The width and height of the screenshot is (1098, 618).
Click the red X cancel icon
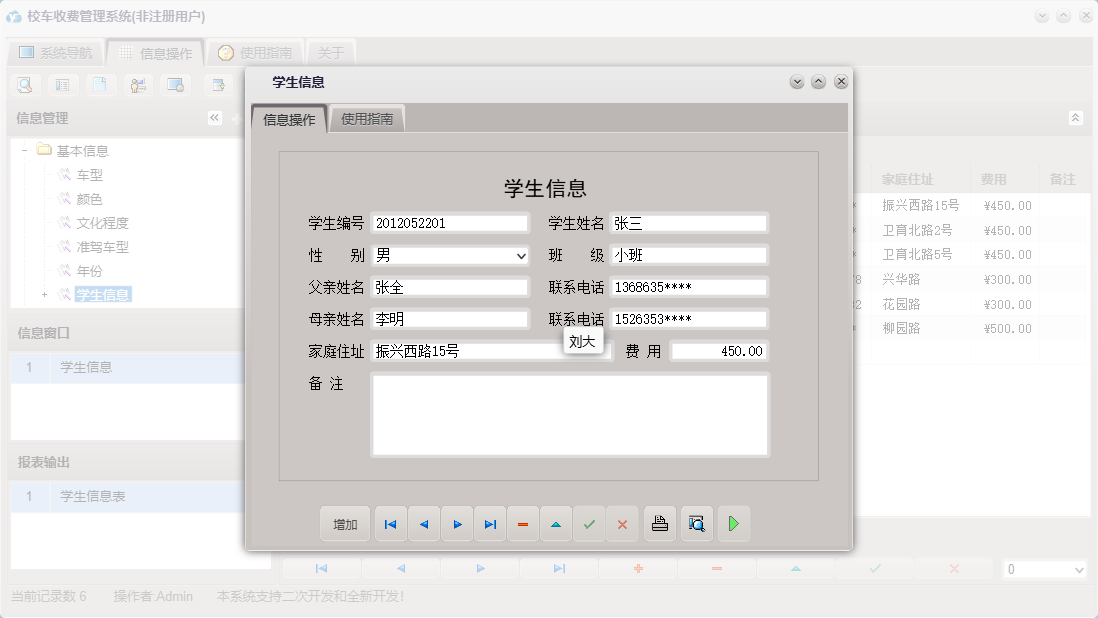[622, 523]
